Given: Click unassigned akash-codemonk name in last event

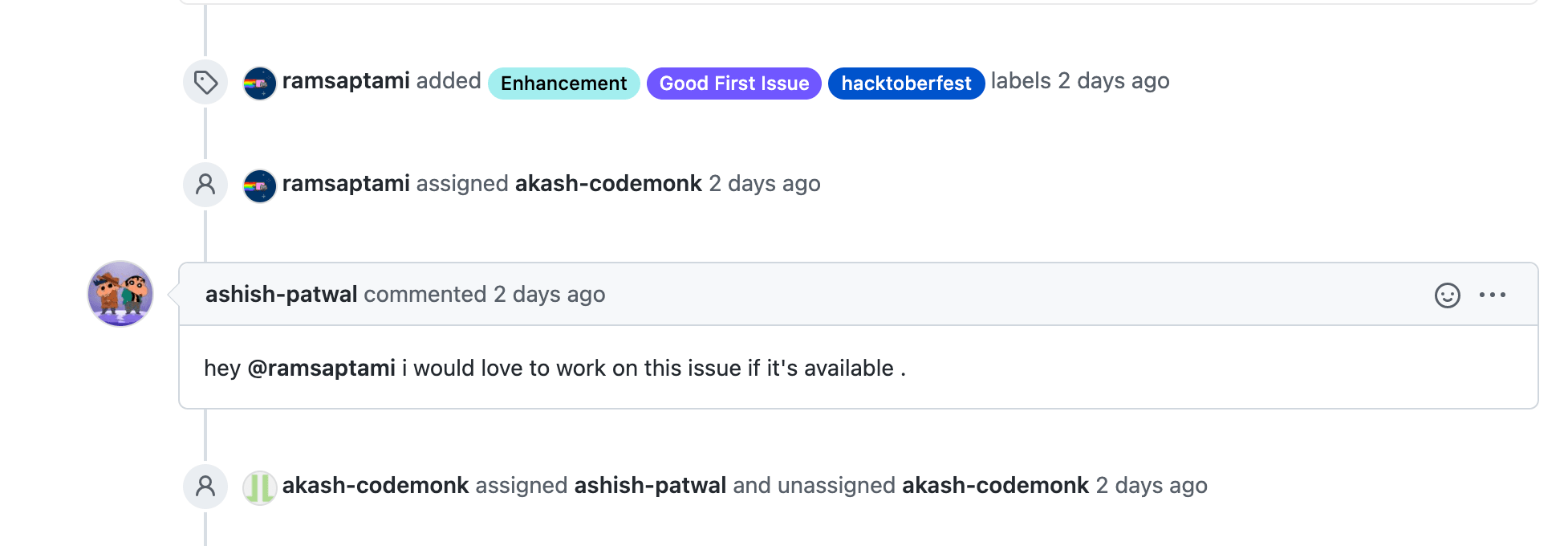Looking at the screenshot, I should (995, 486).
